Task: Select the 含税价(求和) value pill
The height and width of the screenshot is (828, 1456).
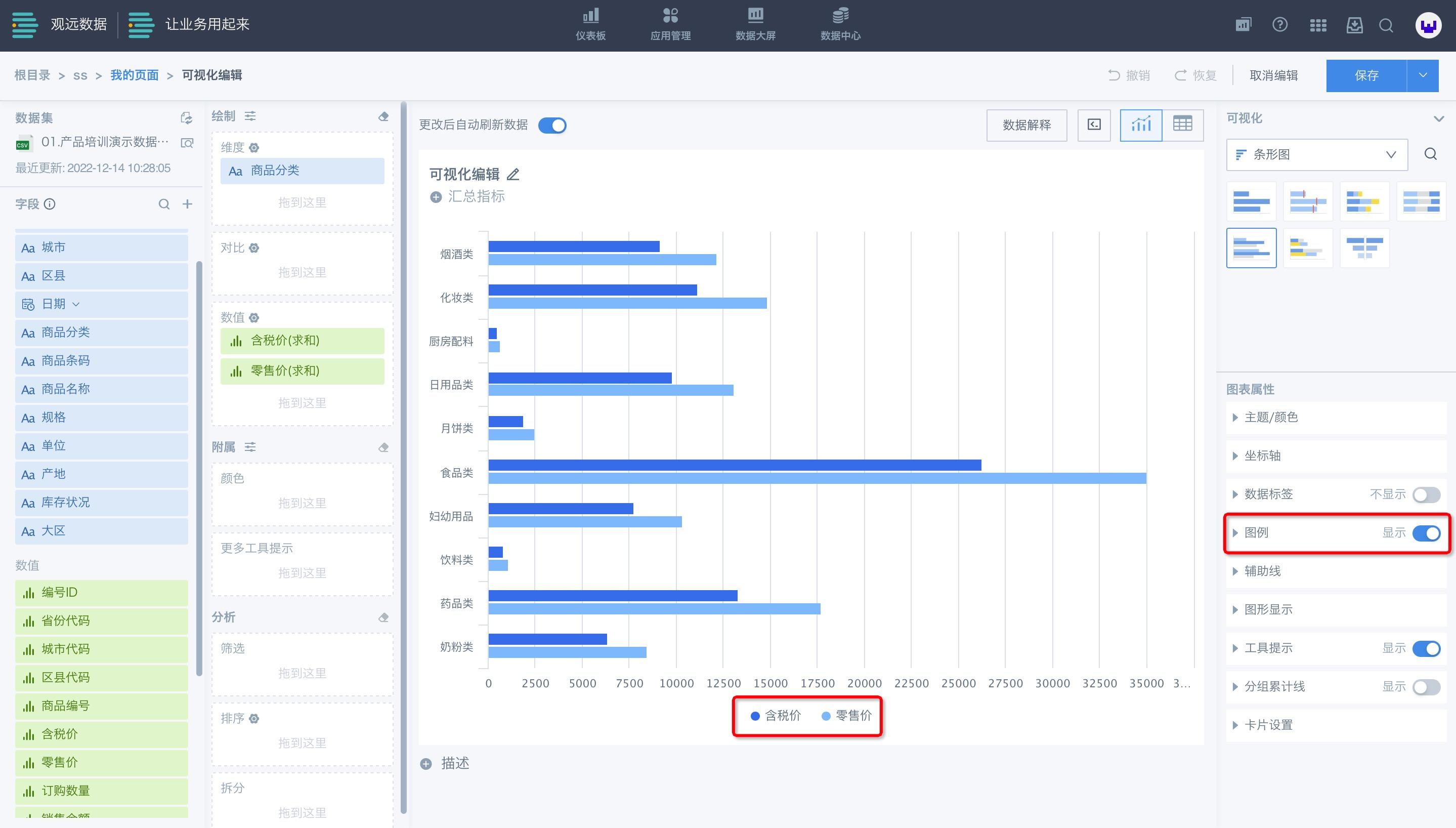Action: coord(303,341)
